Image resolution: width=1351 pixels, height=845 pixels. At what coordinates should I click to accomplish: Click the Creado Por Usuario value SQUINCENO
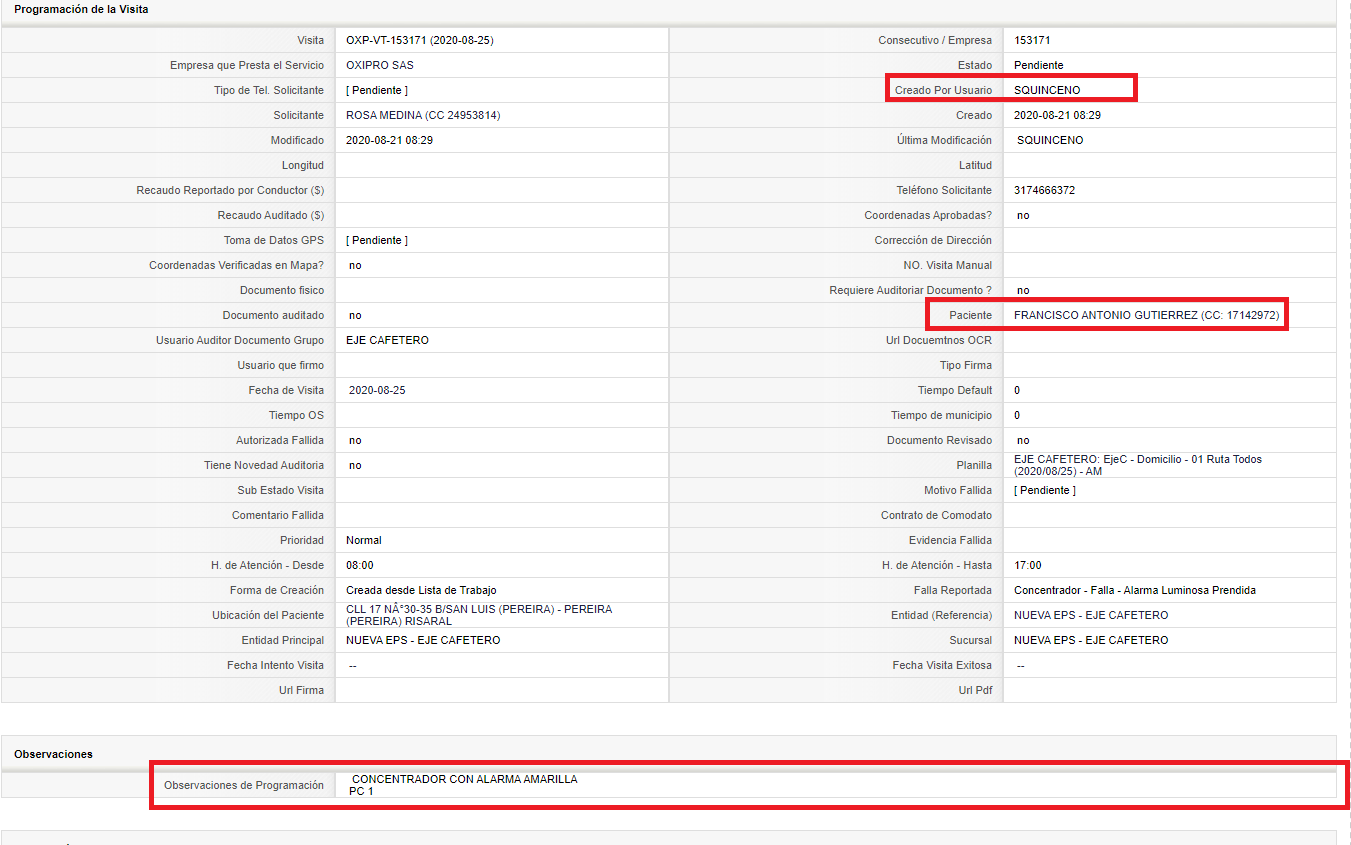tap(1047, 90)
